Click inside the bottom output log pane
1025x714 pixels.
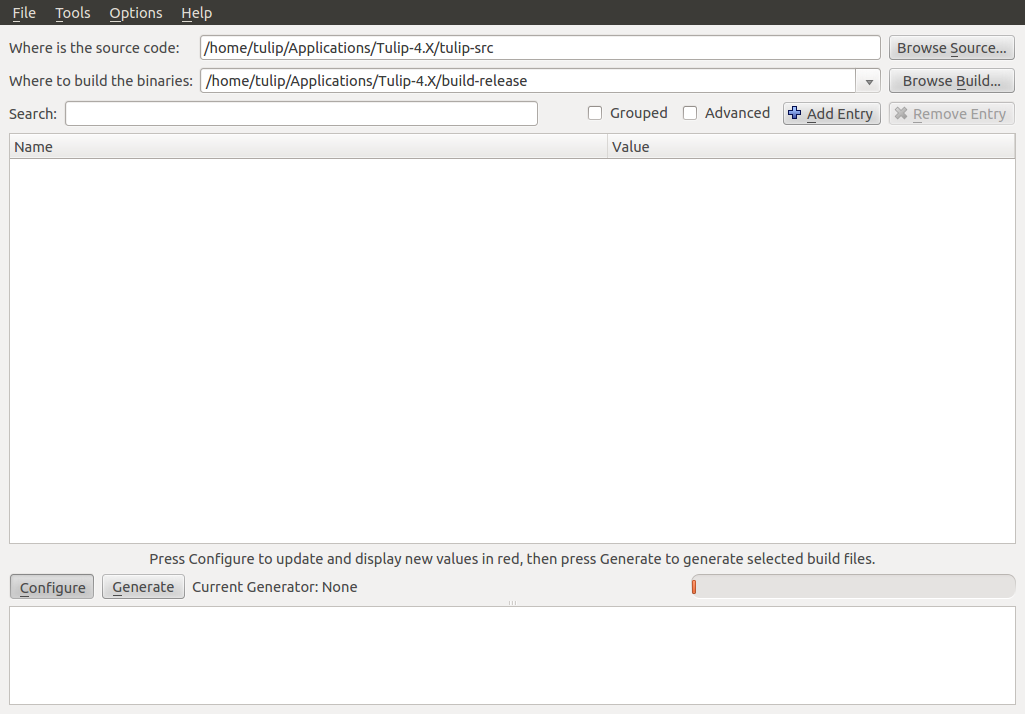[x=512, y=655]
